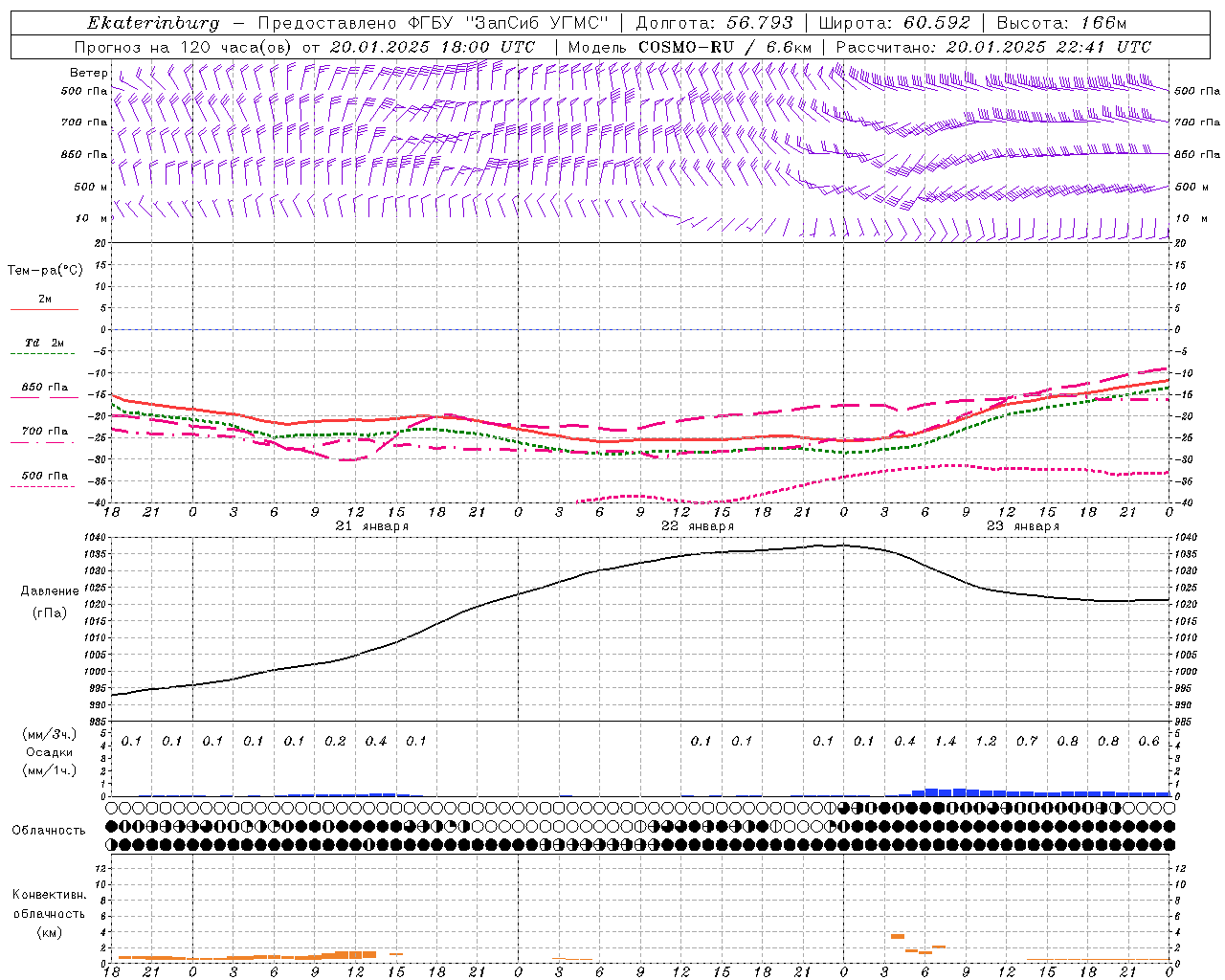Click the '23 января' date label

tap(1023, 526)
